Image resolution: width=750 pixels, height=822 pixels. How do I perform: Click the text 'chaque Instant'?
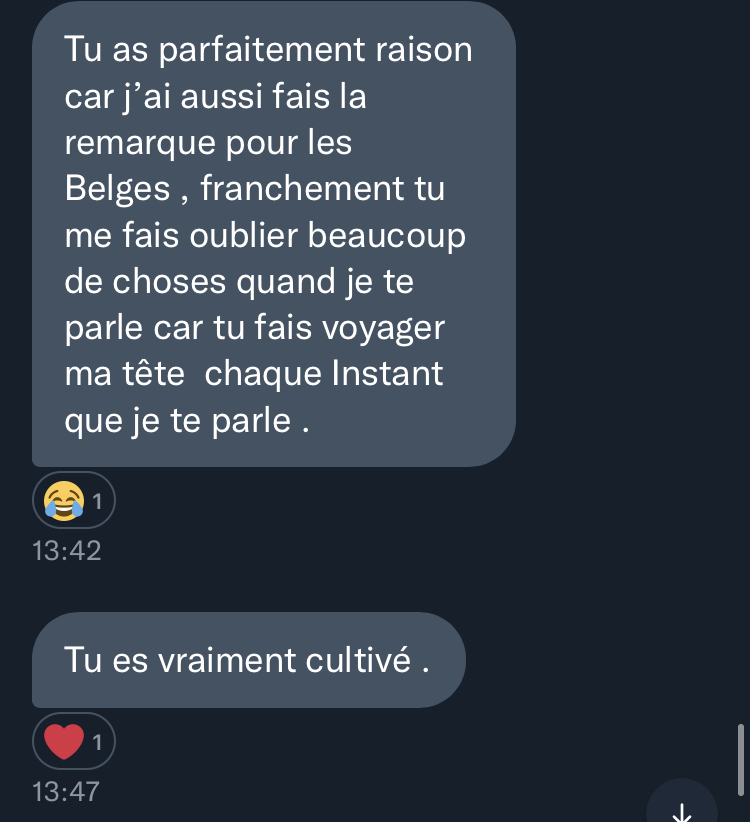coord(324,374)
